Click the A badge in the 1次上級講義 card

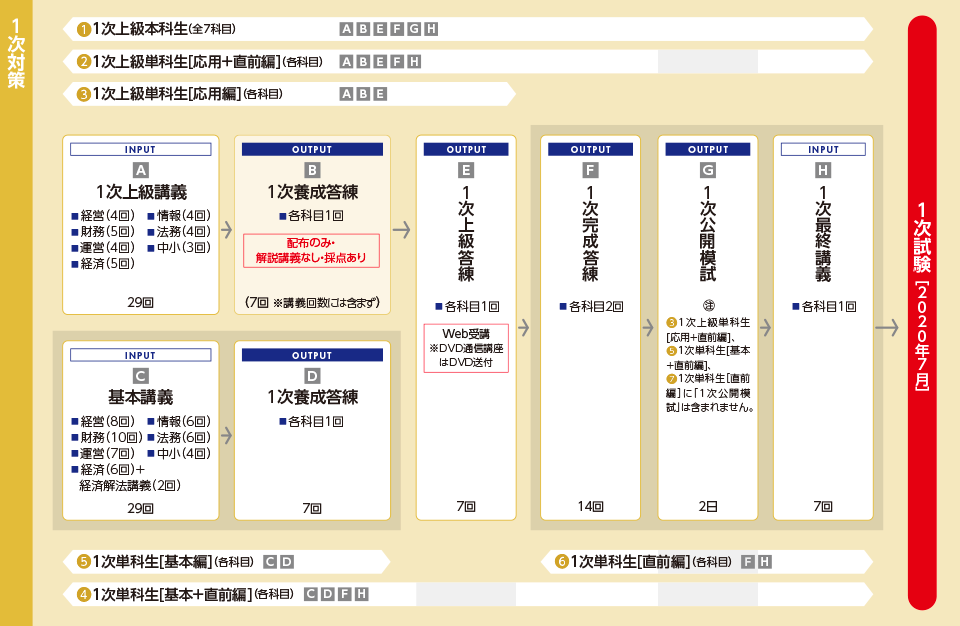pyautogui.click(x=141, y=170)
